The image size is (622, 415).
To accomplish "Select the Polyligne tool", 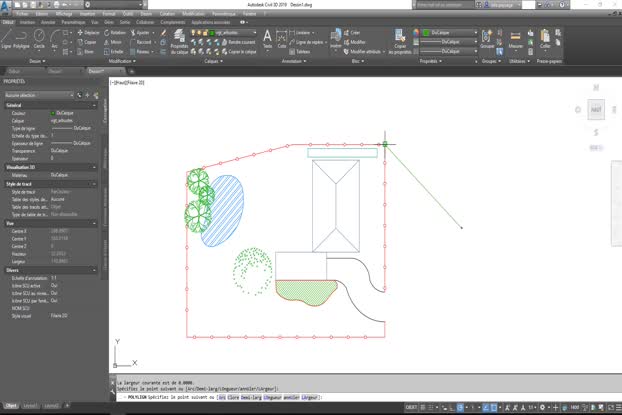I will [x=21, y=38].
